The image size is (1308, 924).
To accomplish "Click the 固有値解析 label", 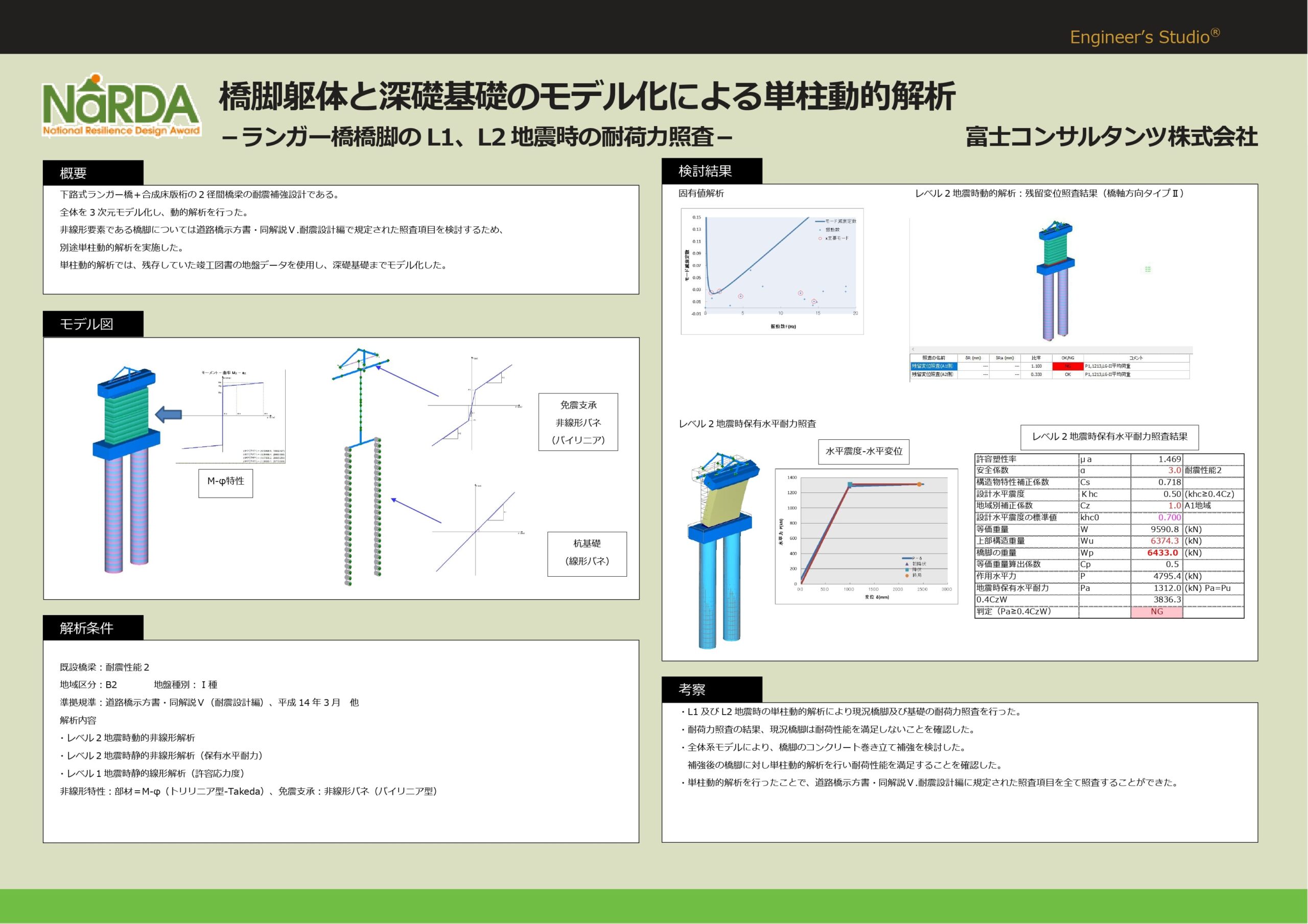I will (702, 194).
